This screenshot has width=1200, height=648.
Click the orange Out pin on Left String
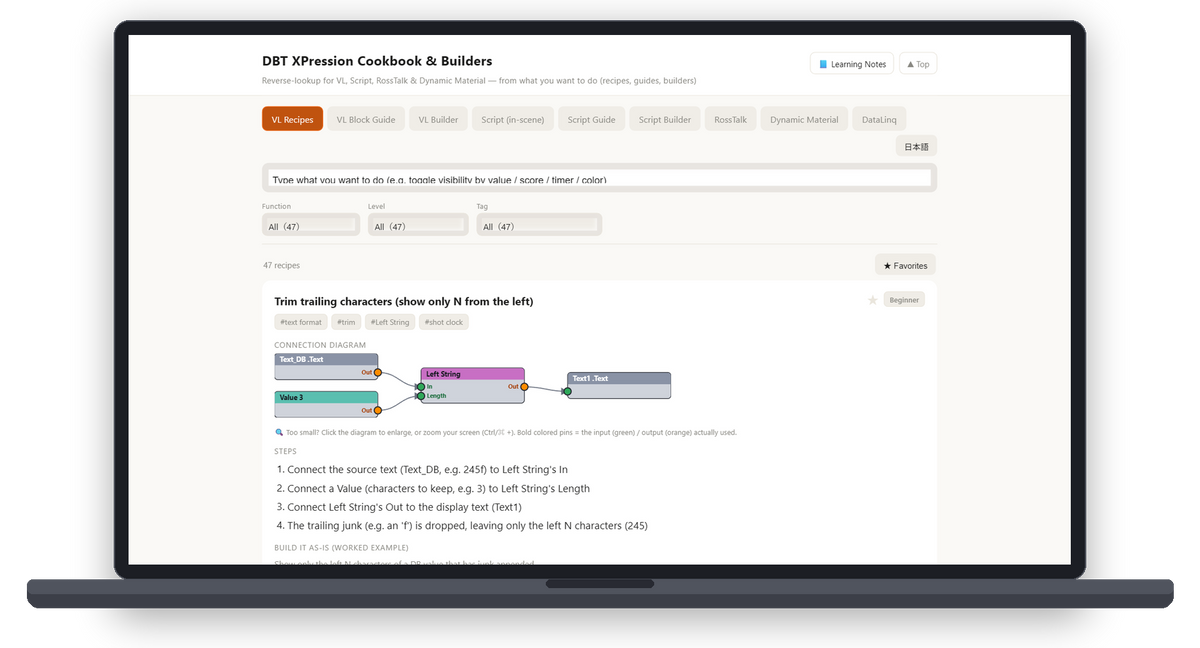click(524, 386)
